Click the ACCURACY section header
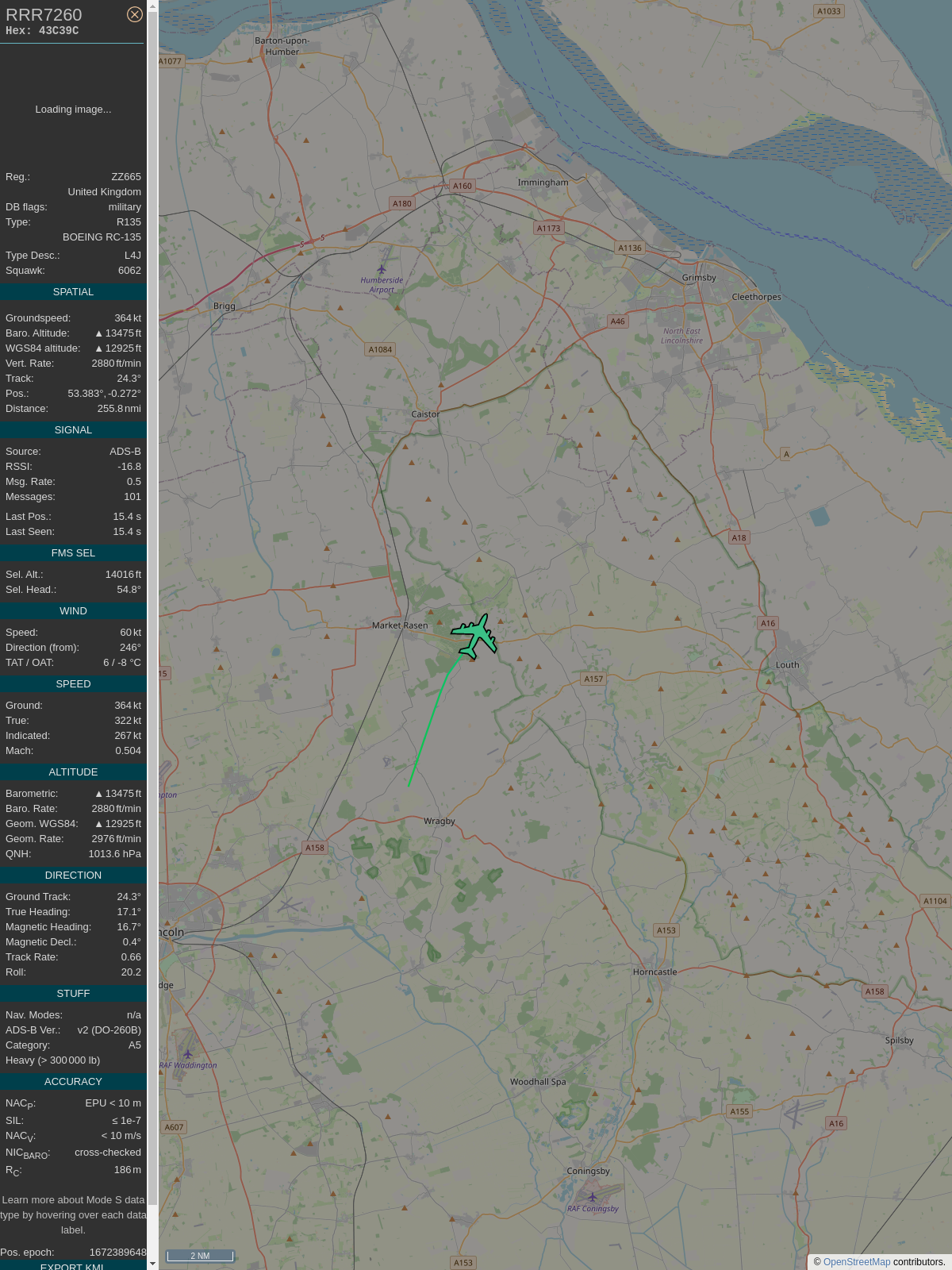The image size is (952, 1270). pos(73,1082)
